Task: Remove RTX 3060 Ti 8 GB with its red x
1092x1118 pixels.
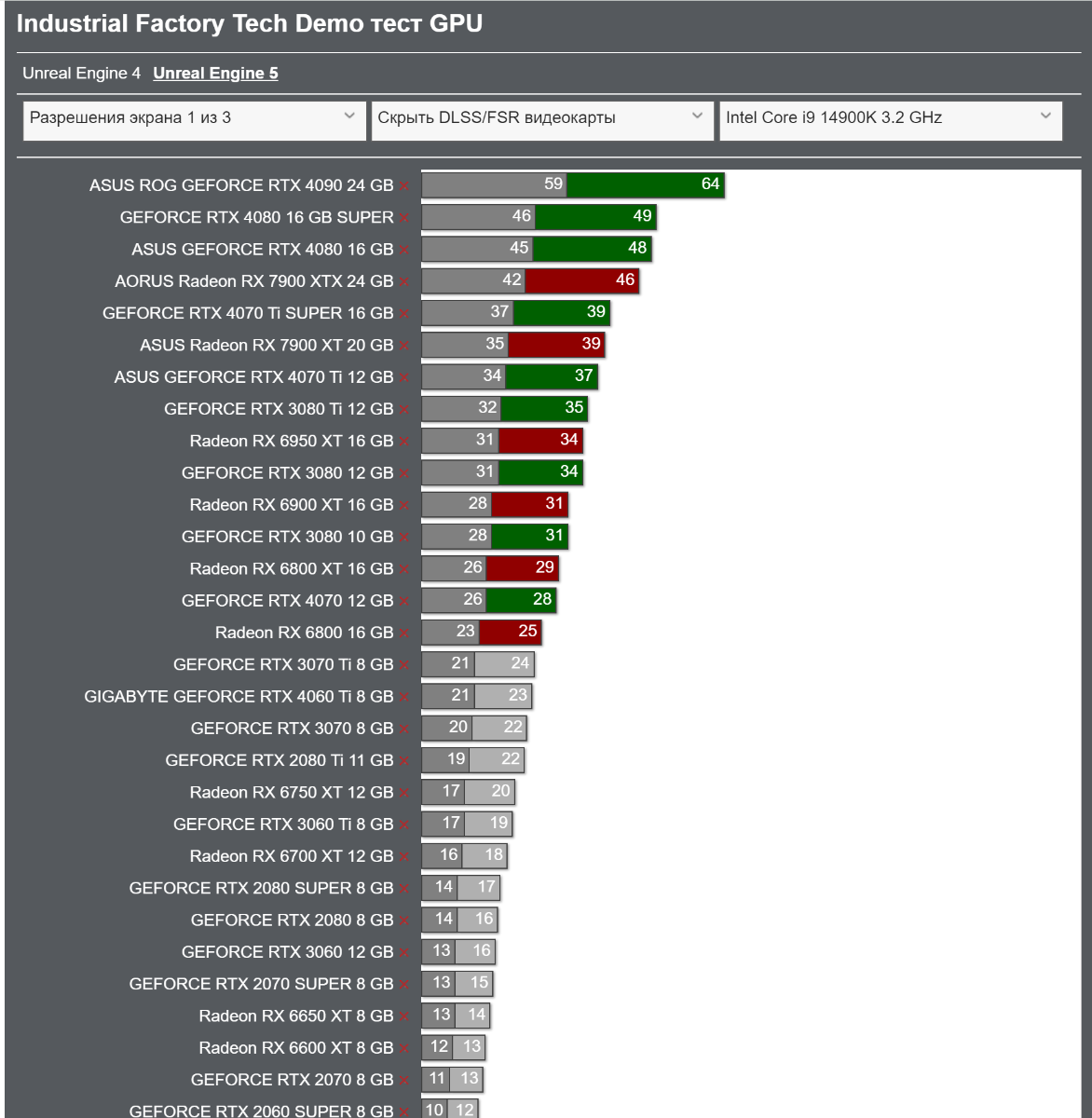Action: click(x=405, y=825)
